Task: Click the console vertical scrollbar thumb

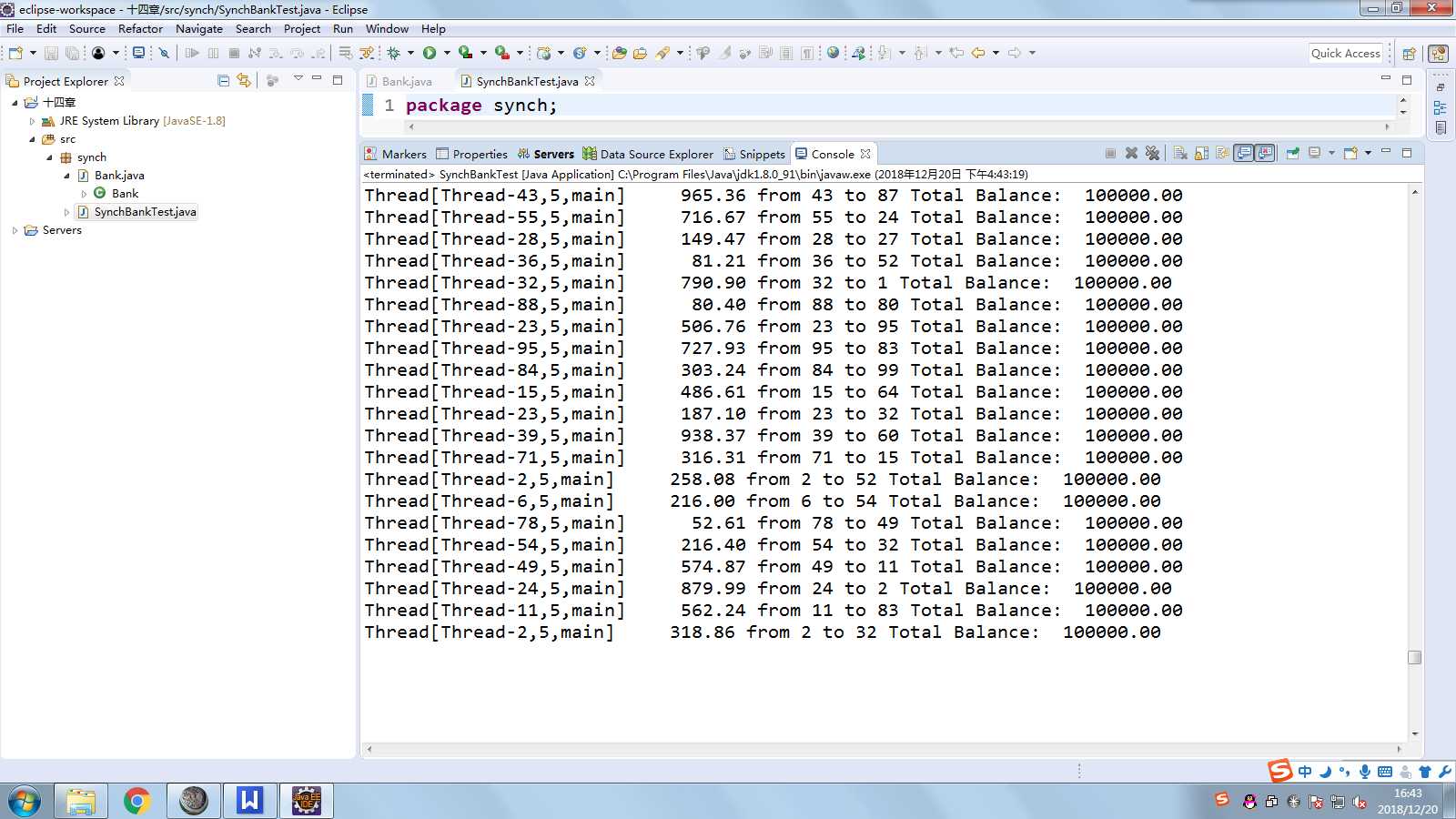Action: pos(1414,657)
